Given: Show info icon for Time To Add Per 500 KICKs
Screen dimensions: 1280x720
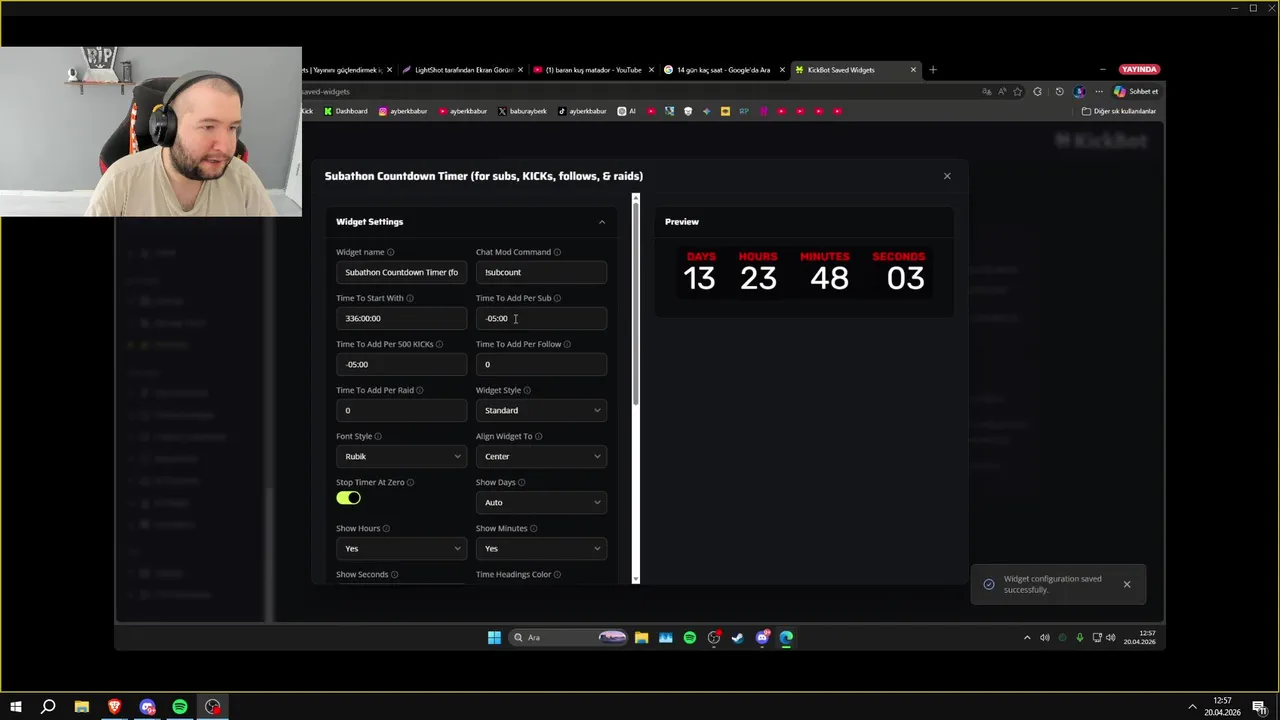Looking at the screenshot, I should pyautogui.click(x=439, y=344).
